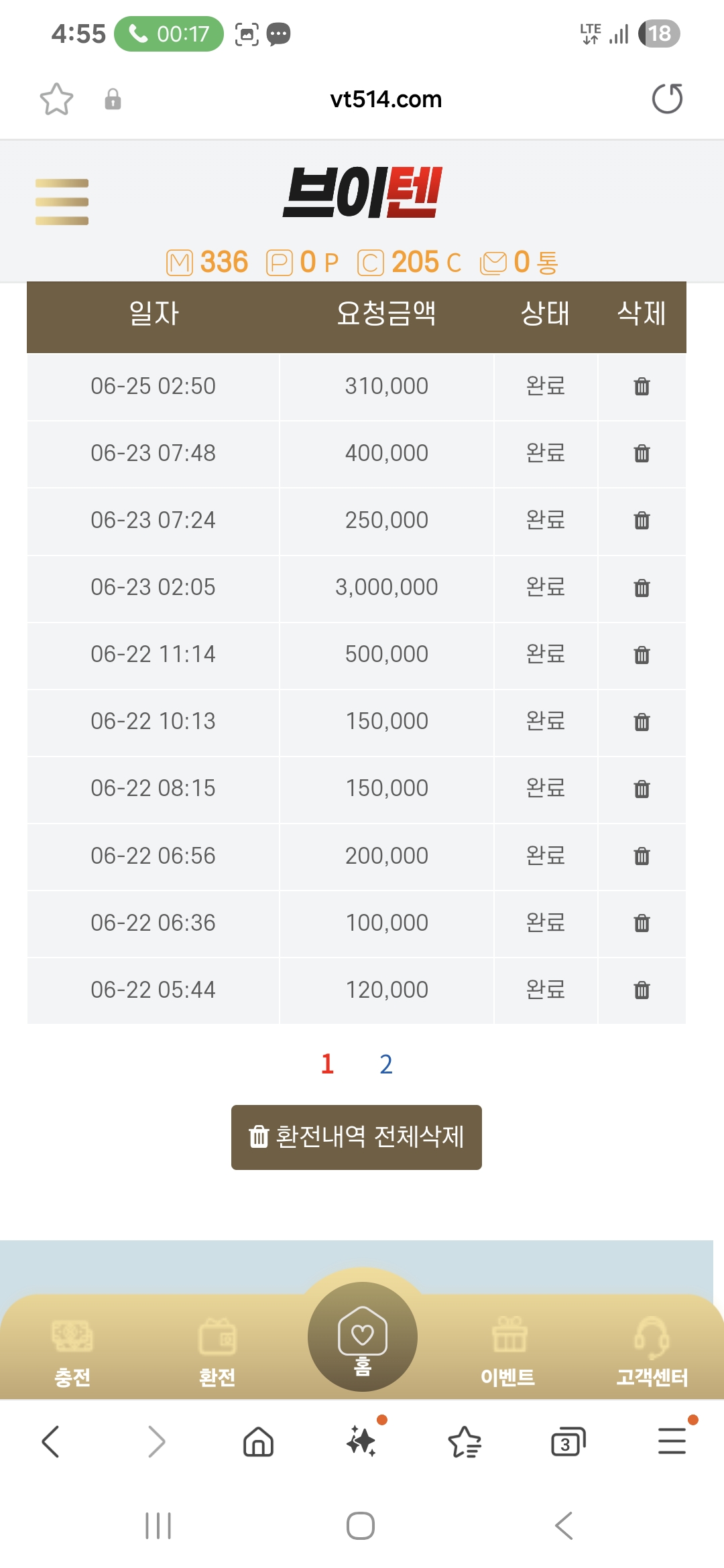Tap the browser reload icon
The width and height of the screenshot is (724, 1568).
point(667,99)
